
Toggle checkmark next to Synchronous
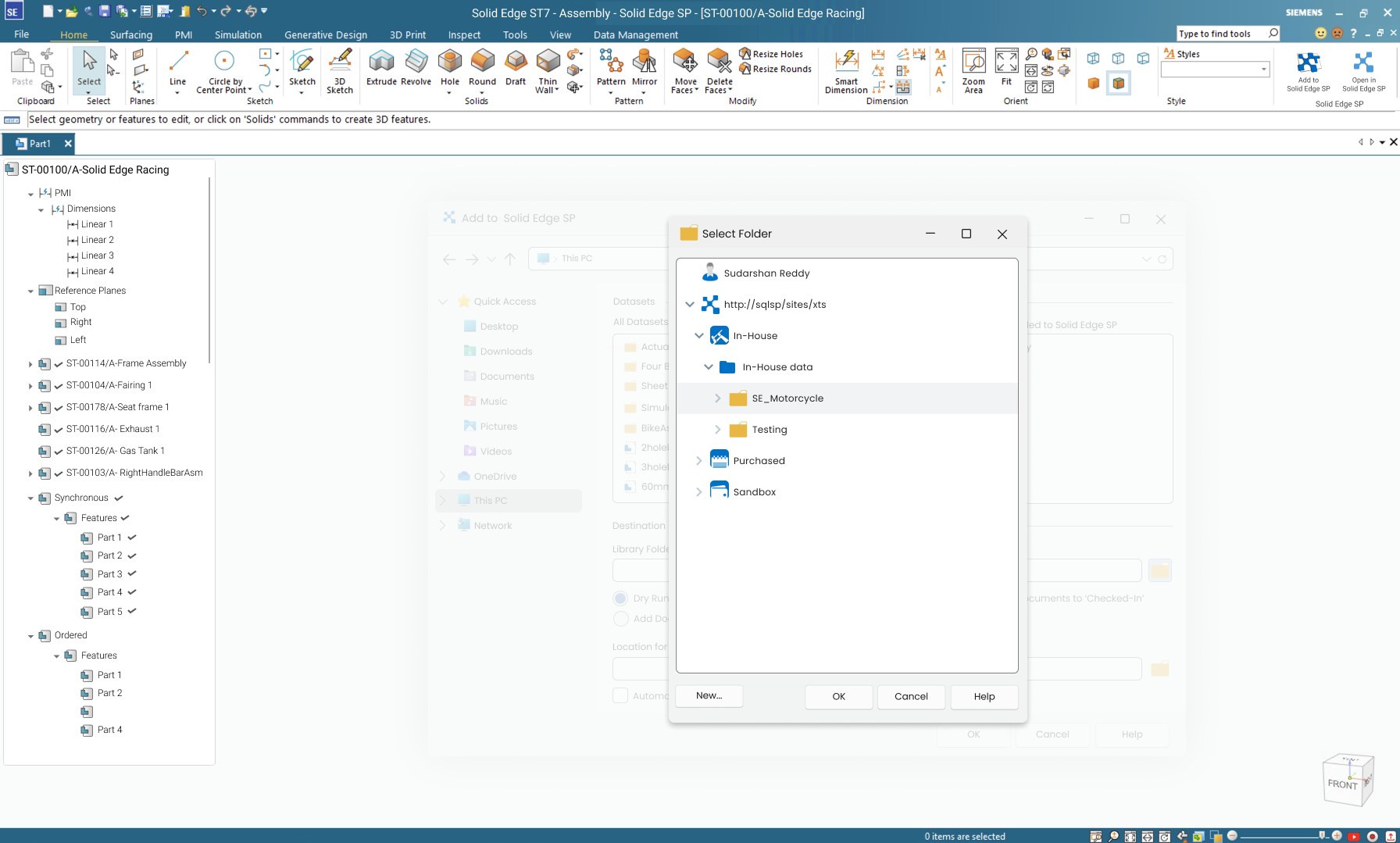[x=119, y=498]
